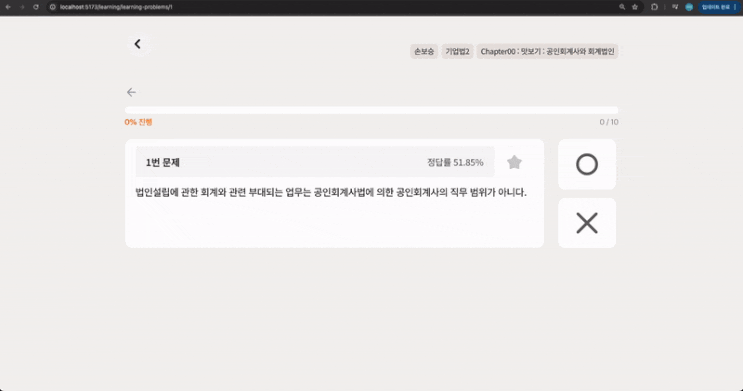This screenshot has height=391, width=743.
Task: Bookmark problem 1 with the star icon
Action: tap(514, 163)
